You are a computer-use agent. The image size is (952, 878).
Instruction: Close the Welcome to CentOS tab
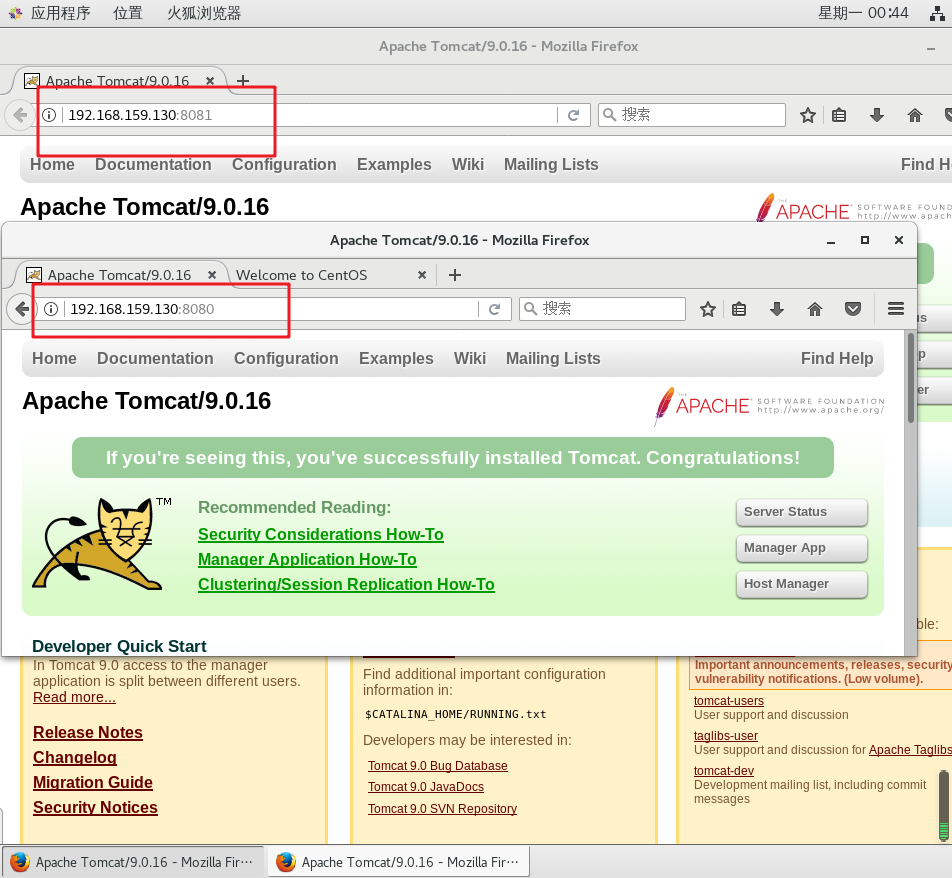pyautogui.click(x=422, y=275)
